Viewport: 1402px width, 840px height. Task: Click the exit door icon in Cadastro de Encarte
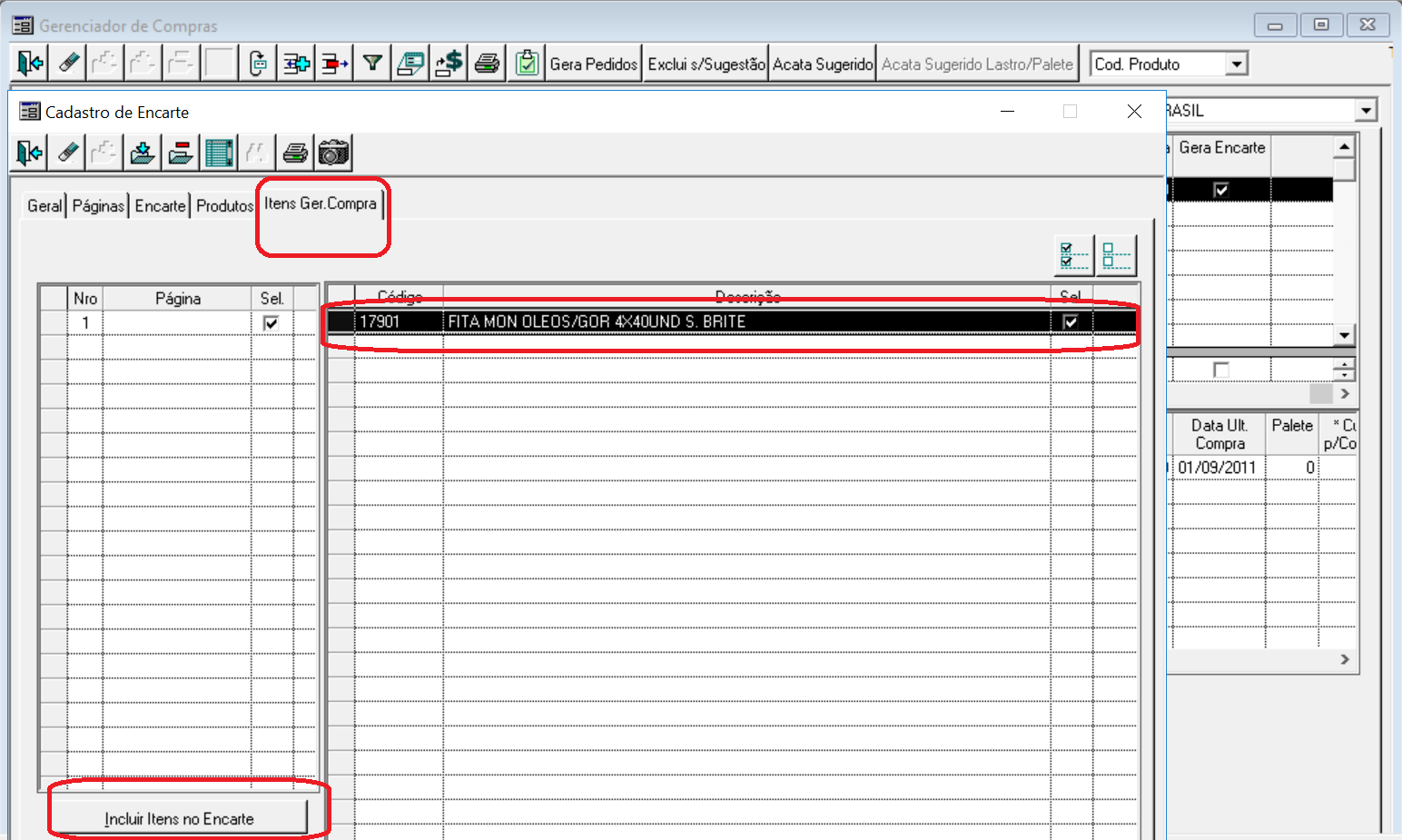click(30, 153)
